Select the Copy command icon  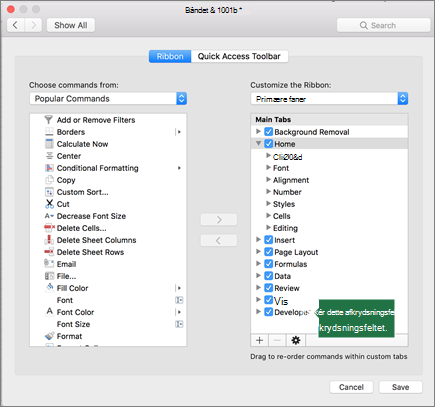click(49, 180)
